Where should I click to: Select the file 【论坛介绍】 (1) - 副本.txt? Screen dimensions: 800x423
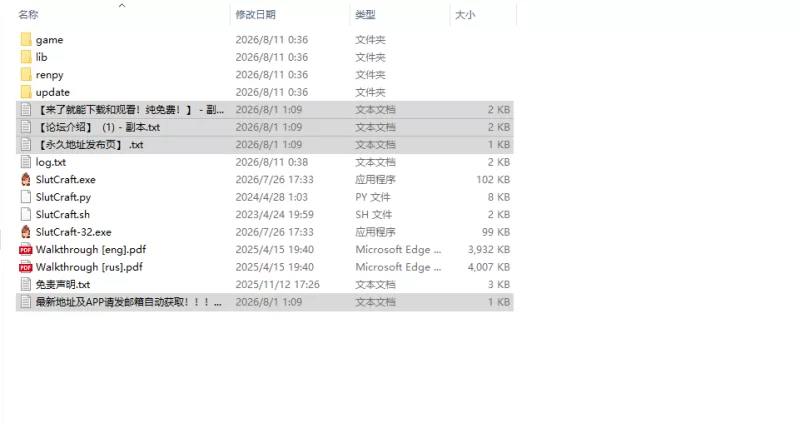[x=98, y=127]
